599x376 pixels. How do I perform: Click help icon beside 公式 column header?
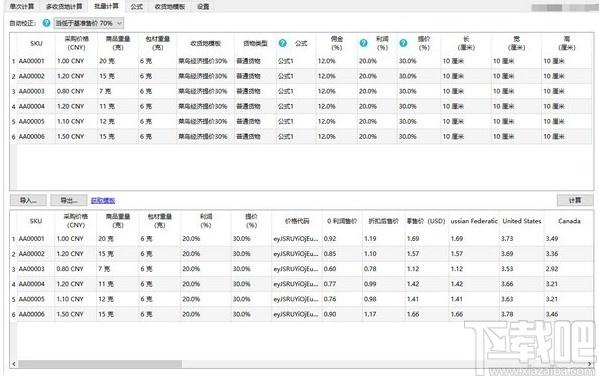coord(283,43)
